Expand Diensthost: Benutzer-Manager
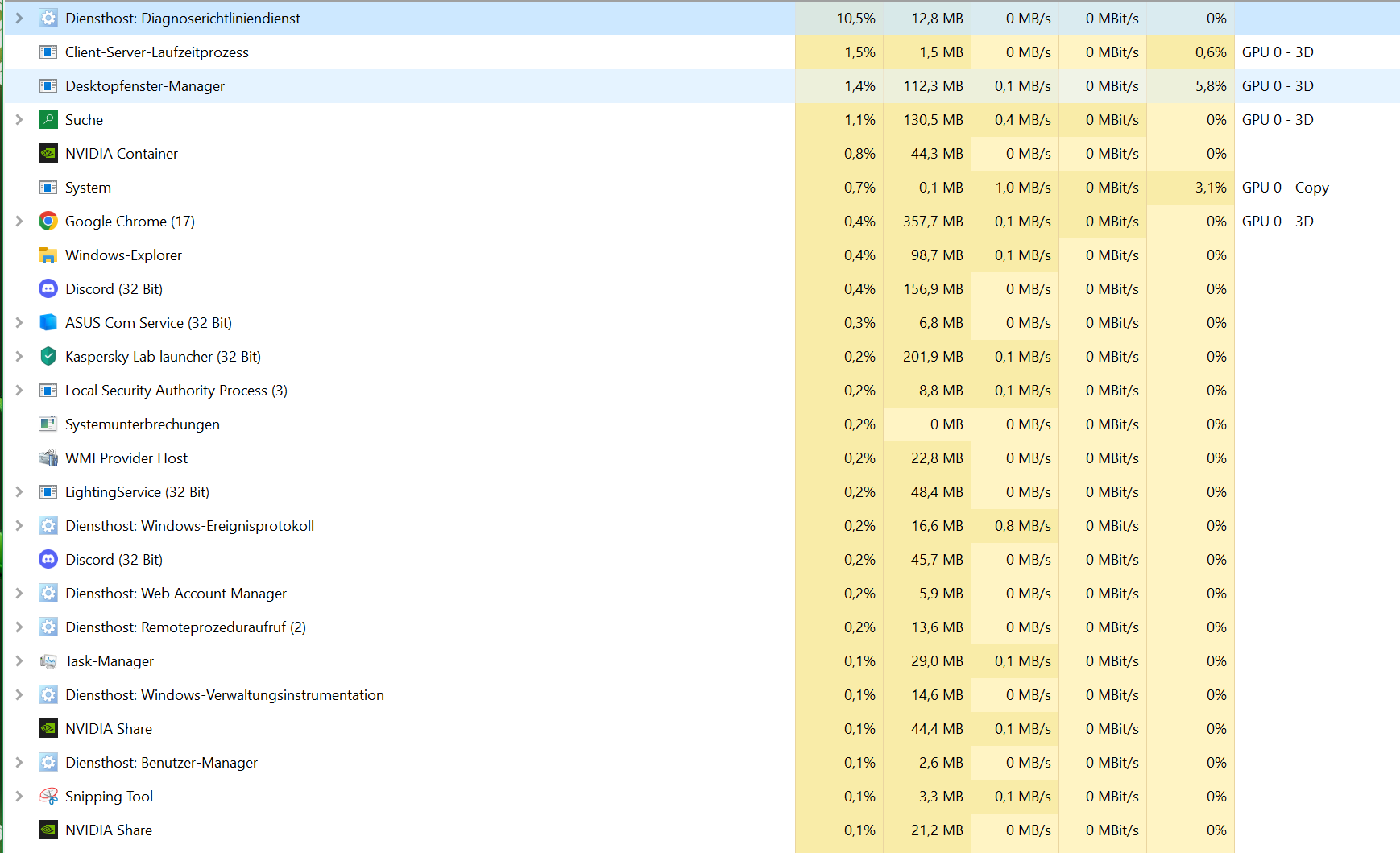This screenshot has width=1400, height=853. pyautogui.click(x=19, y=762)
